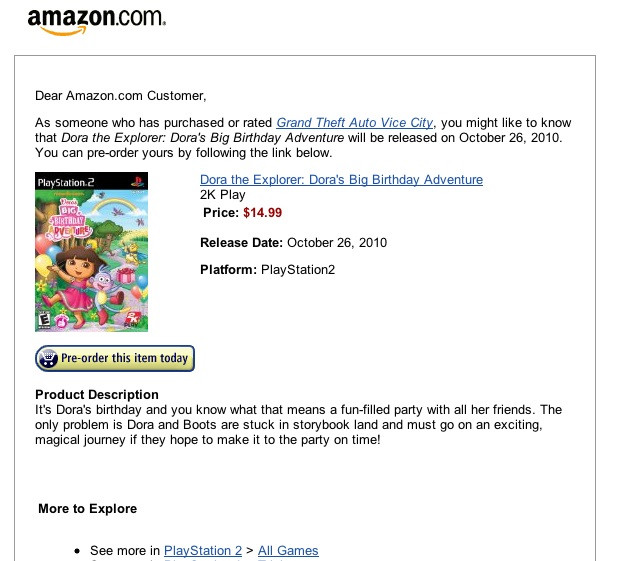Image resolution: width=620 pixels, height=561 pixels.
Task: Click the Product Description heading
Action: [97, 395]
